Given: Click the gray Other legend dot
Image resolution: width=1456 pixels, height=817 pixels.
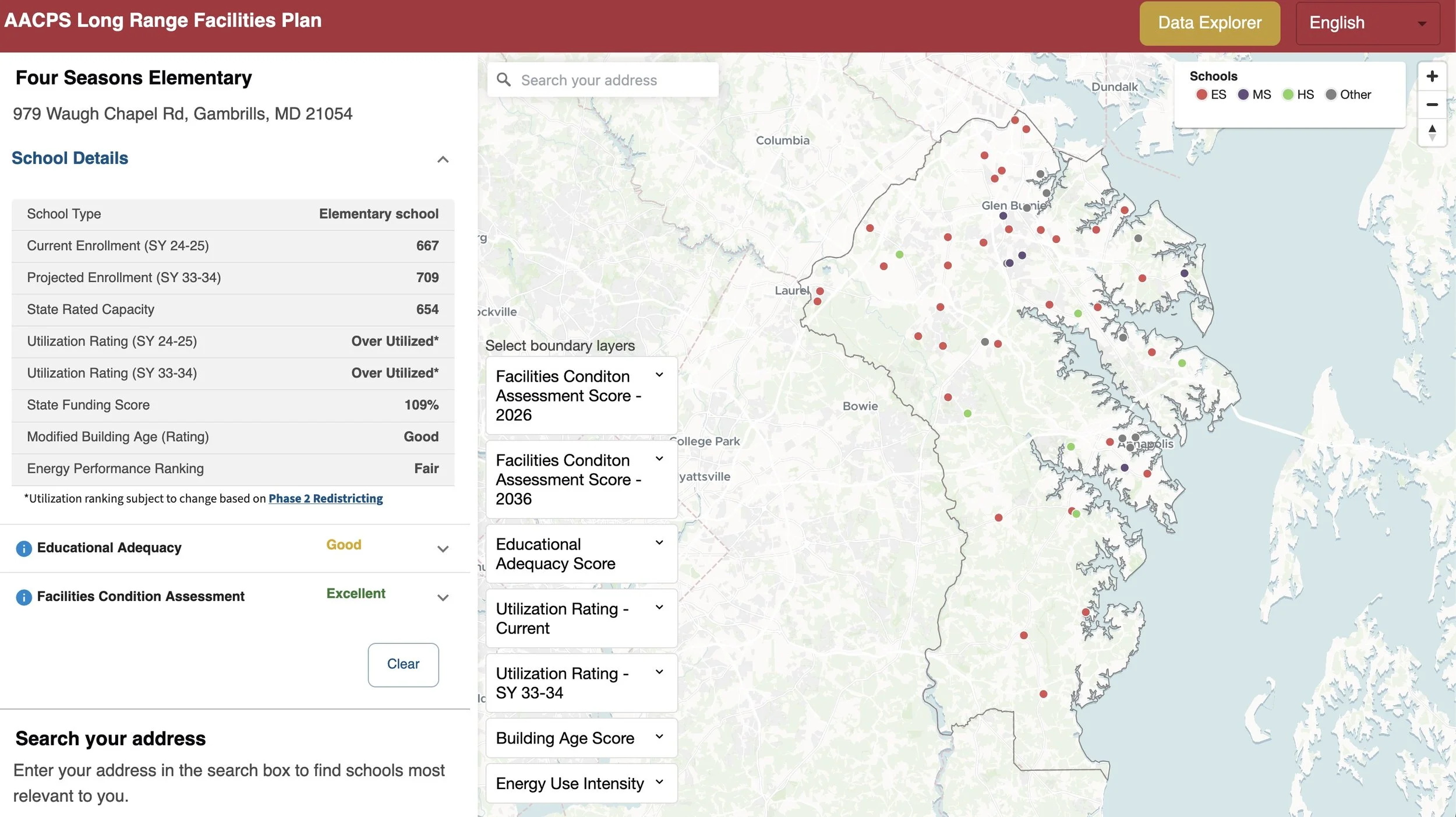Looking at the screenshot, I should click(1331, 94).
